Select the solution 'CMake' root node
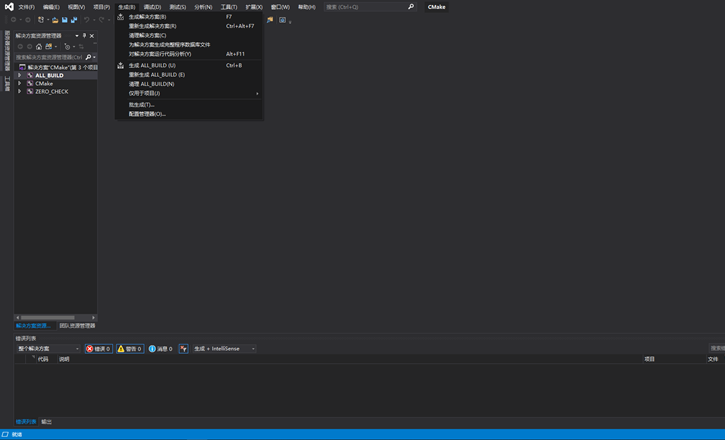Viewport: 725px width, 440px height. (x=58, y=67)
